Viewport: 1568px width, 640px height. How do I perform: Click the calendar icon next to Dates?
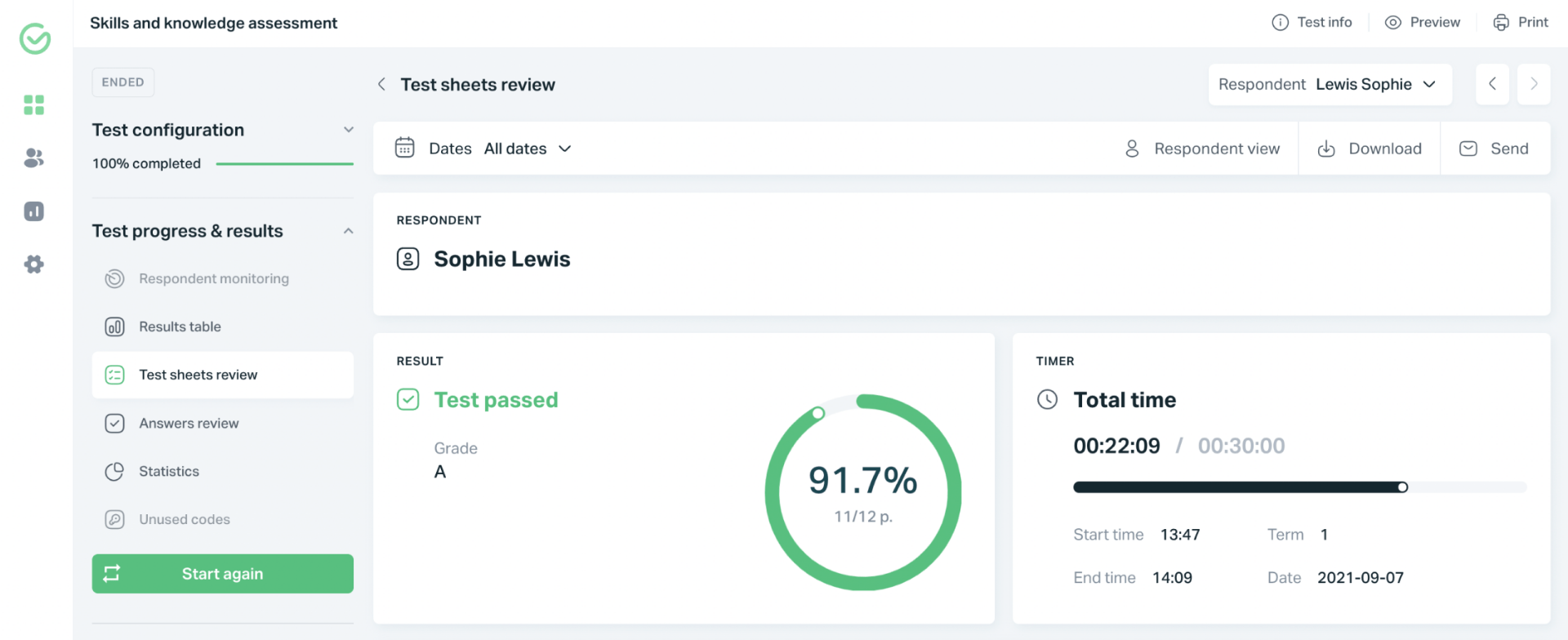click(405, 148)
